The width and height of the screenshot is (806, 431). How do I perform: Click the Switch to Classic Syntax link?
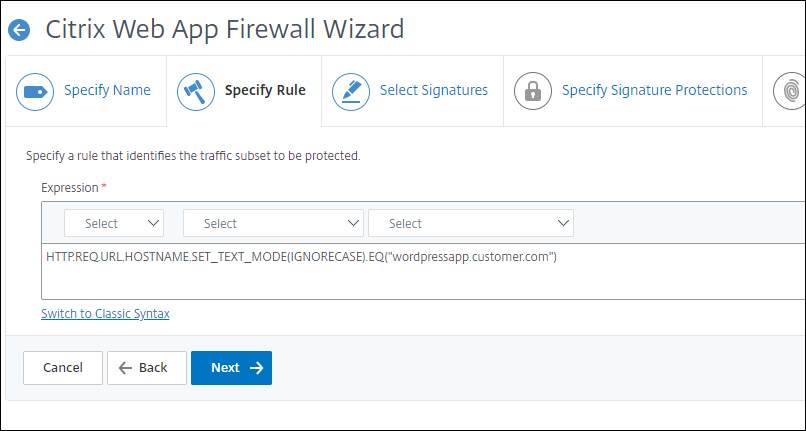coord(105,313)
